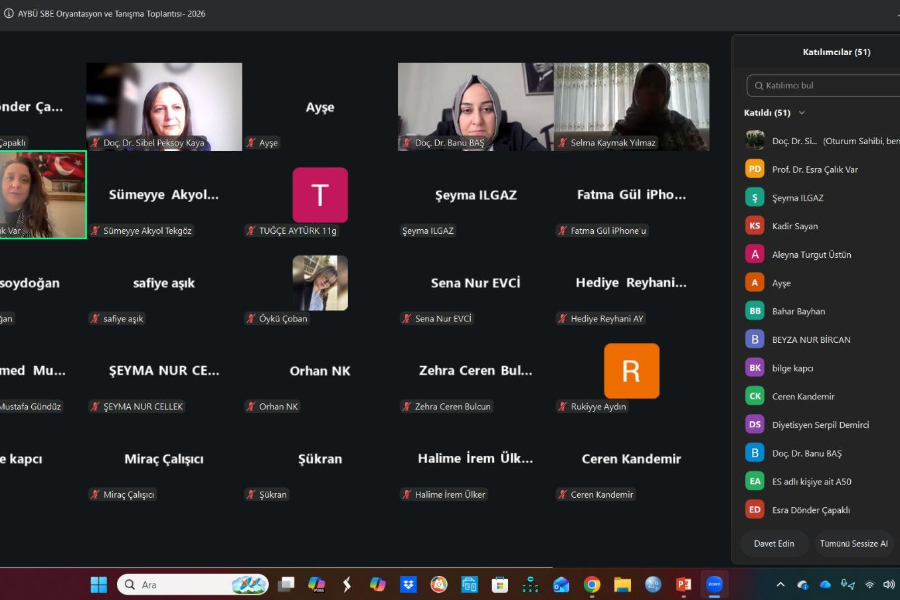The image size is (900, 600).
Task: Select Rukiyye Aydın's orange R avatar
Action: [631, 371]
